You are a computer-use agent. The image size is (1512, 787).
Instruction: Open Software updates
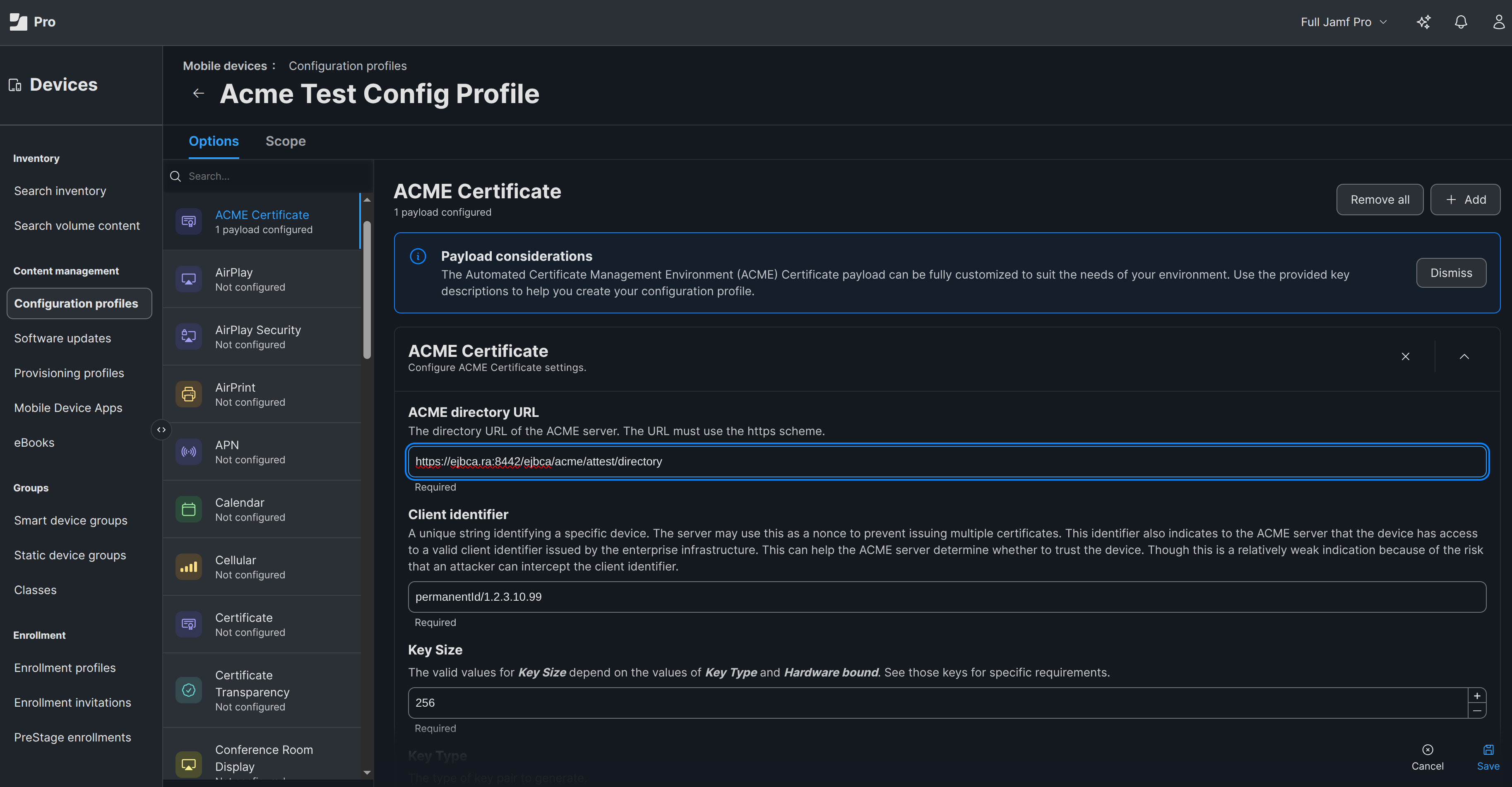pos(62,339)
